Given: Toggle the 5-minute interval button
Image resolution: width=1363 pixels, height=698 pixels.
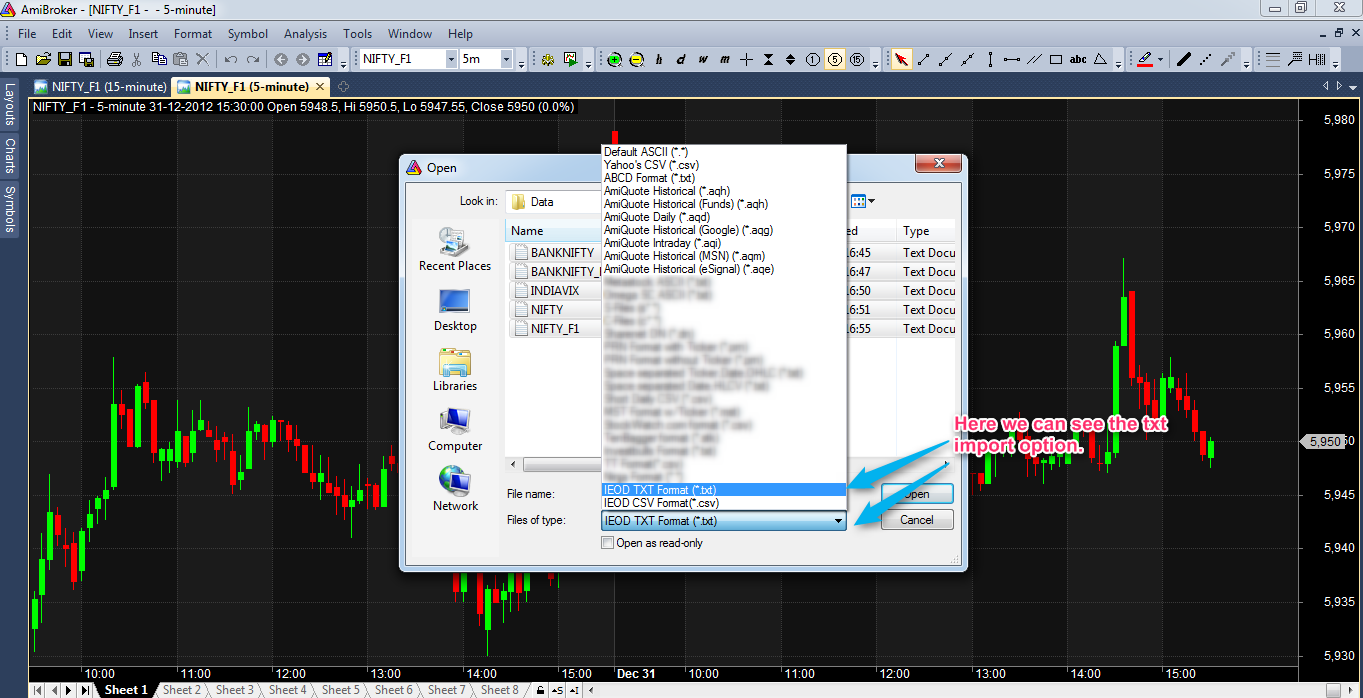Looking at the screenshot, I should 835,59.
